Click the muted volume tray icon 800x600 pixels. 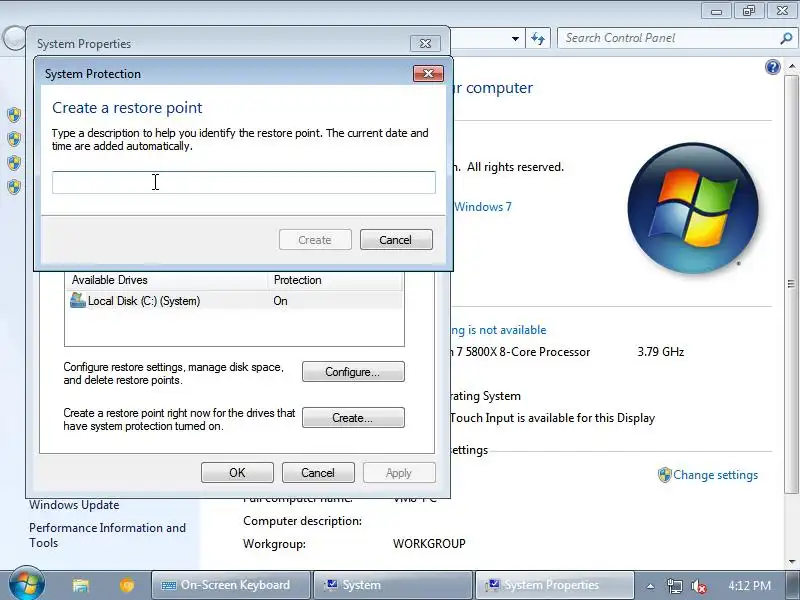point(698,586)
